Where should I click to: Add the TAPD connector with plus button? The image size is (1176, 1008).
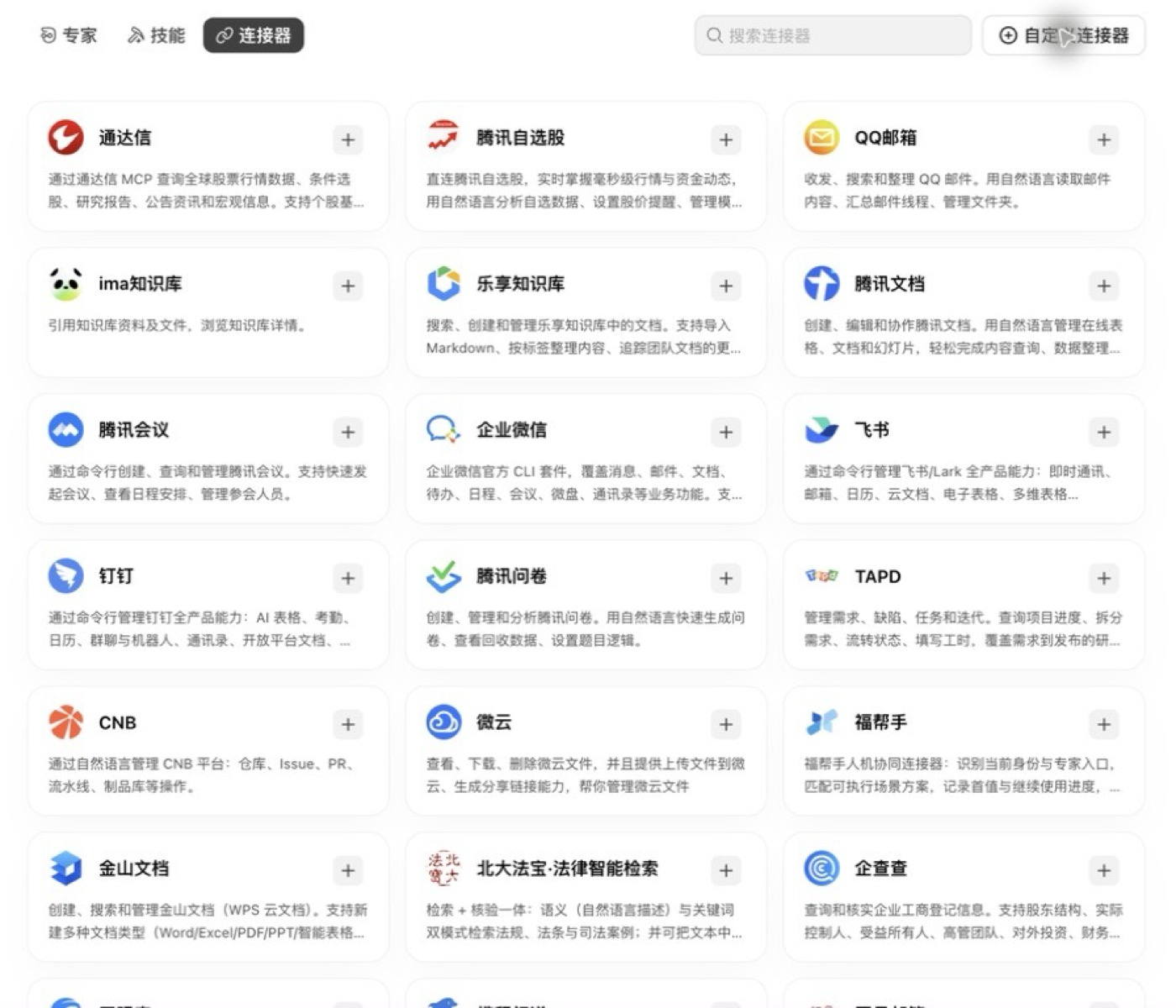click(x=1104, y=579)
